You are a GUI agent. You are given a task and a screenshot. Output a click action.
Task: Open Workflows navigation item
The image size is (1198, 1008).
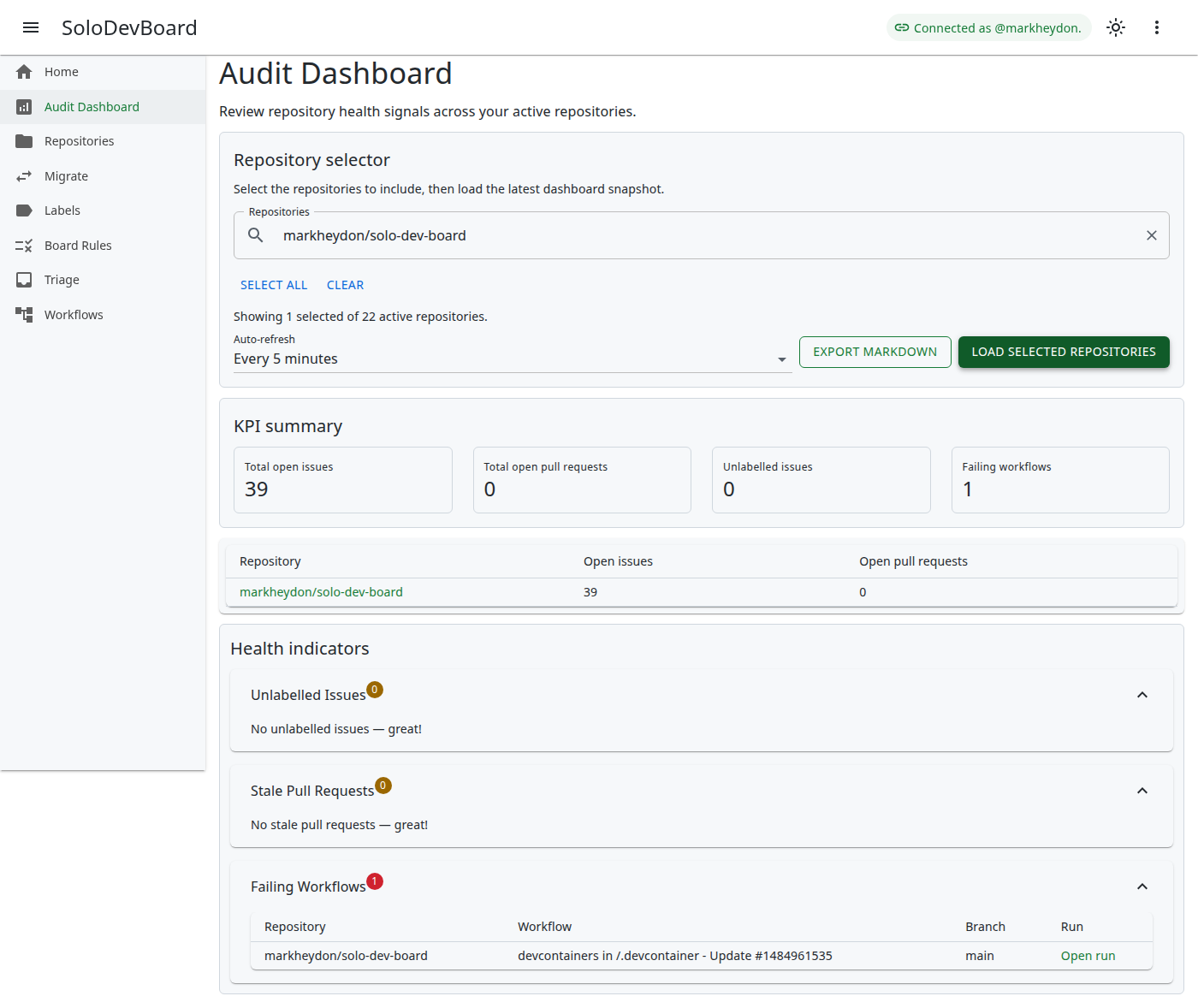[103, 315]
